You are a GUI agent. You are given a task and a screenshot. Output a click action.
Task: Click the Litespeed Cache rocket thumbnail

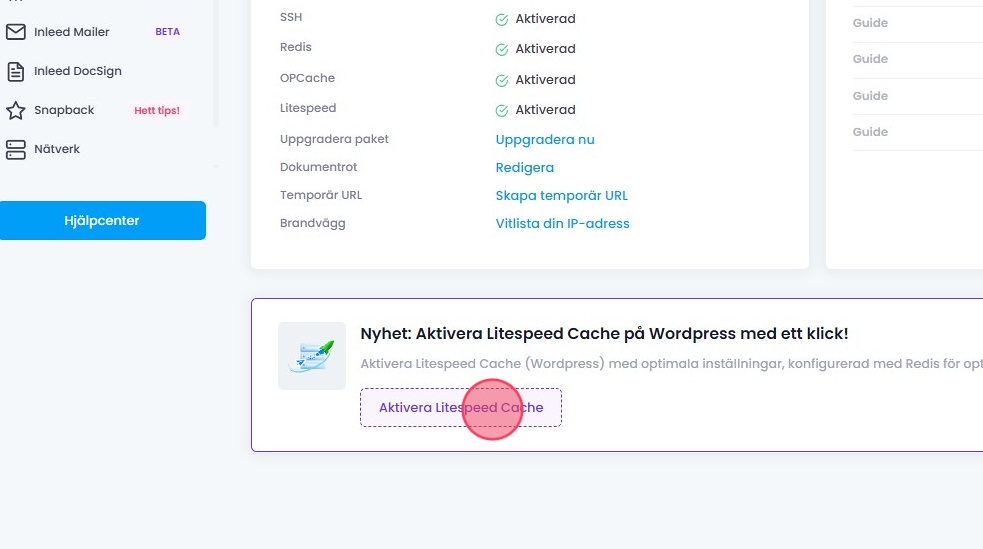(x=312, y=356)
